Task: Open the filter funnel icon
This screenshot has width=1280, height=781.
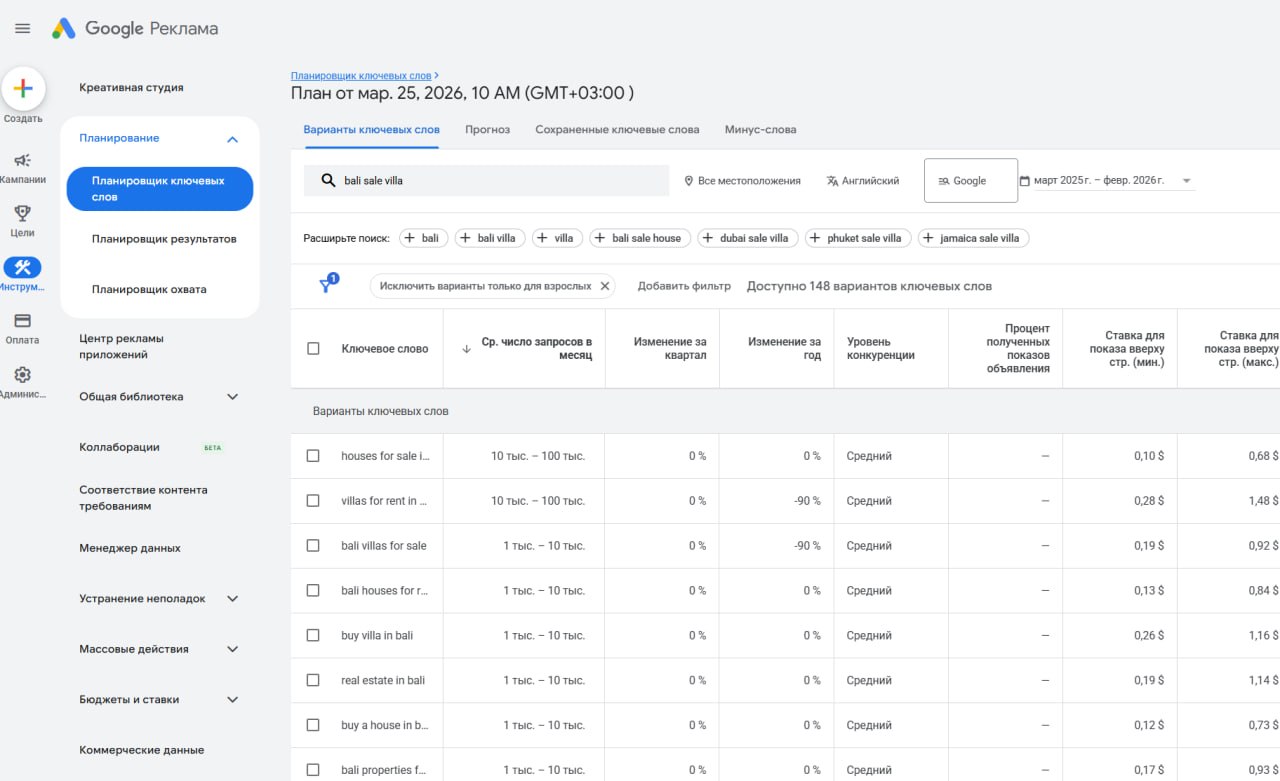Action: [326, 285]
